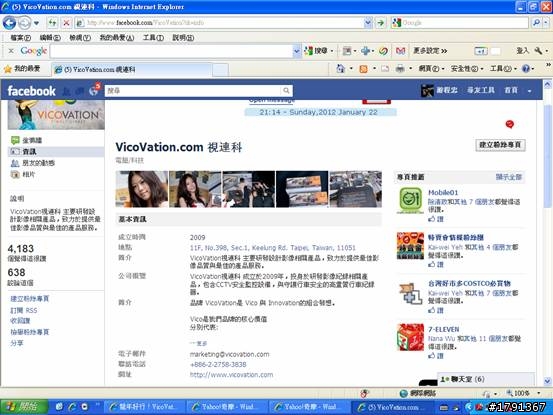Expand the zoom level 100% dropdown
Screen dimensions: 553x415
[539, 393]
